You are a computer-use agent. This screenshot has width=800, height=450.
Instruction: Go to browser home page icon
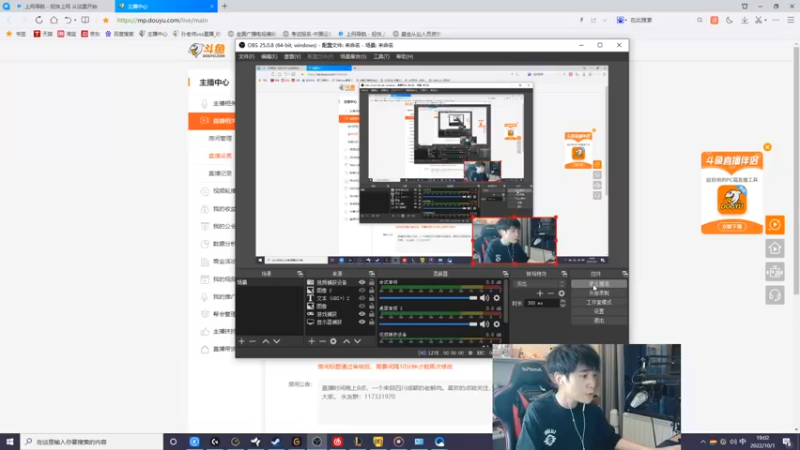(x=54, y=20)
